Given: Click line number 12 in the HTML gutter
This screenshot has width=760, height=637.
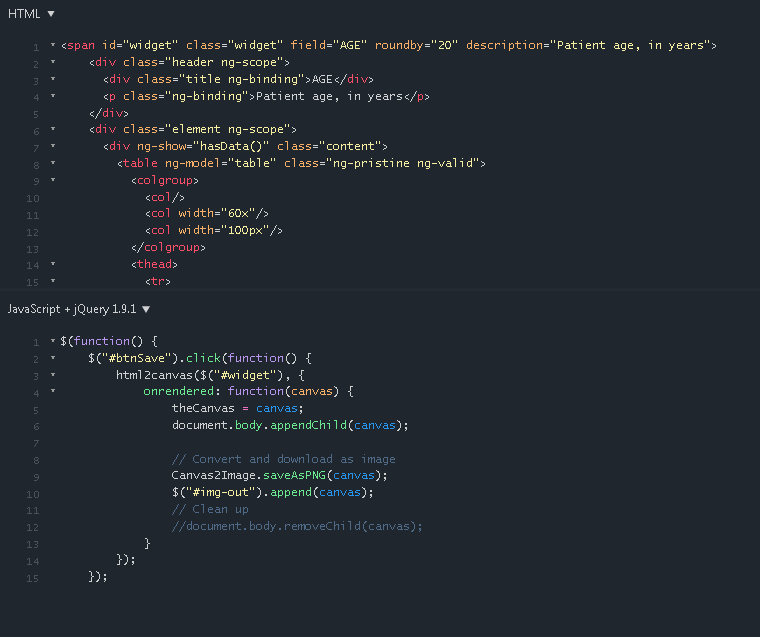Looking at the screenshot, I should [32, 232].
